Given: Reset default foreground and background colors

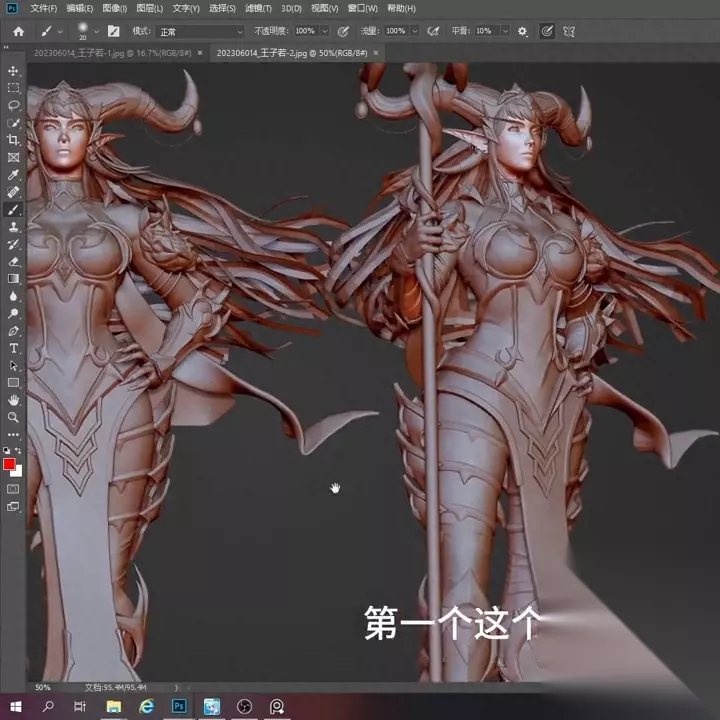Looking at the screenshot, I should 6,451.
